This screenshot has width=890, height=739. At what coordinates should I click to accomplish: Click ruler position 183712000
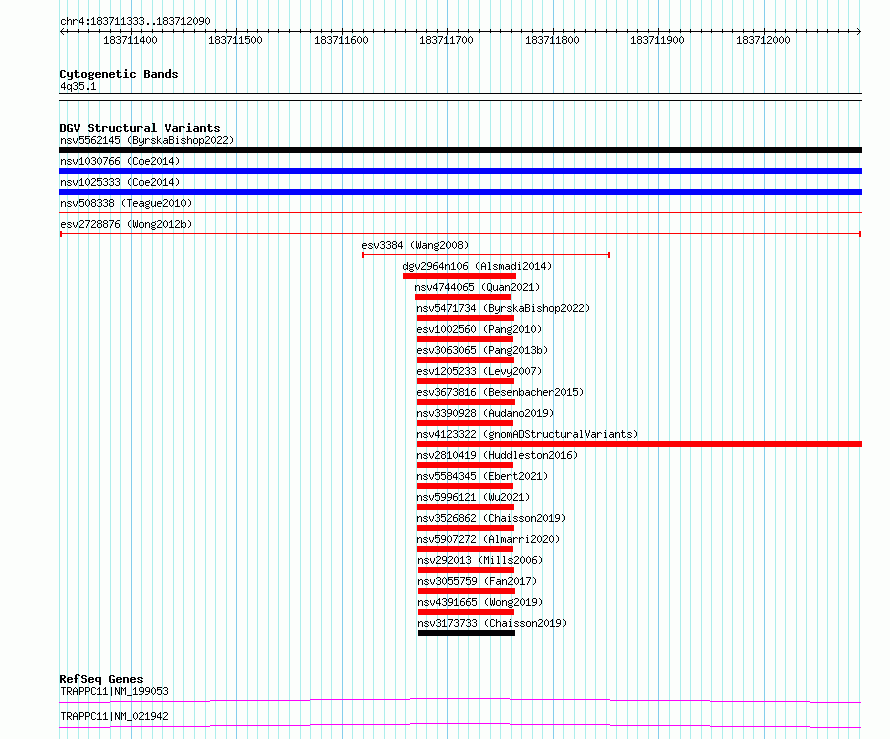[764, 40]
